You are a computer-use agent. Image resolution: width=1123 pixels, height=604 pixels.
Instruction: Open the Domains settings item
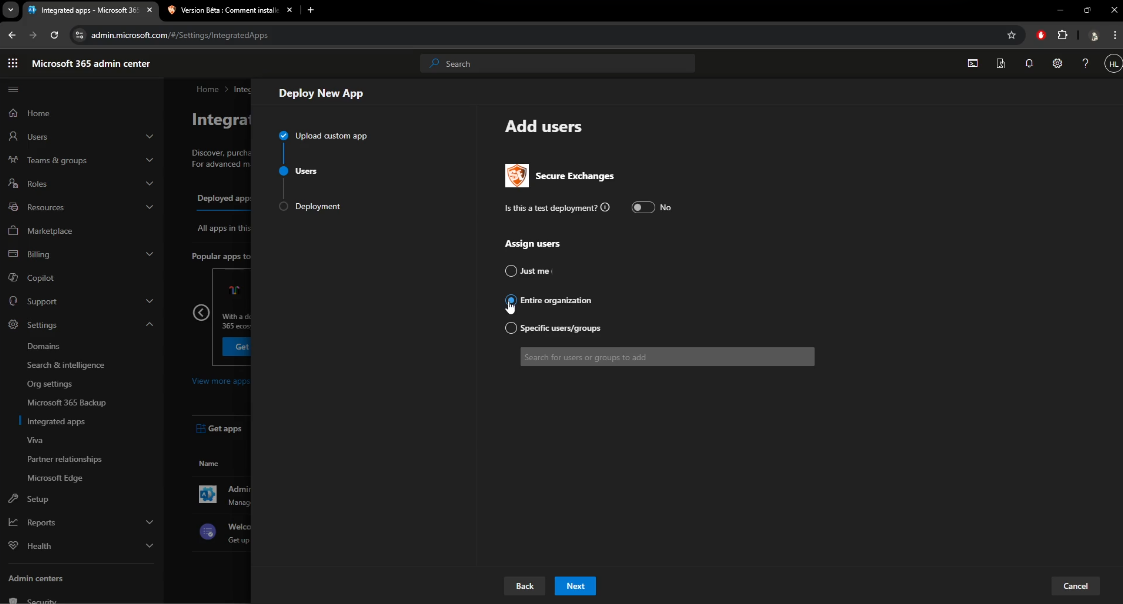43,346
